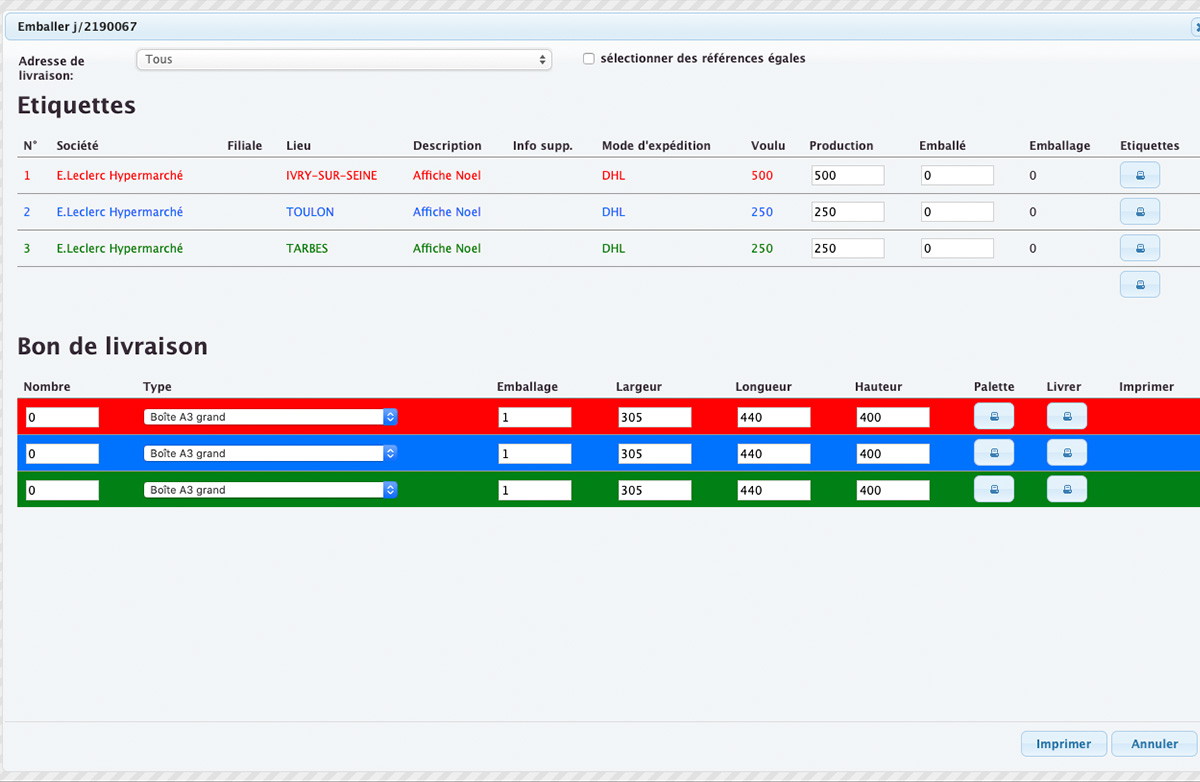The width and height of the screenshot is (1200, 782).
Task: Click the Imprimer button
Action: [x=1063, y=744]
